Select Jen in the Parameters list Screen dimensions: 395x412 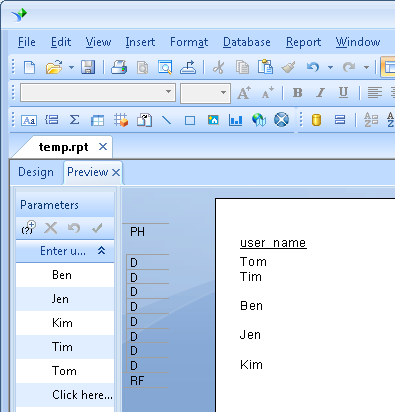(x=65, y=299)
